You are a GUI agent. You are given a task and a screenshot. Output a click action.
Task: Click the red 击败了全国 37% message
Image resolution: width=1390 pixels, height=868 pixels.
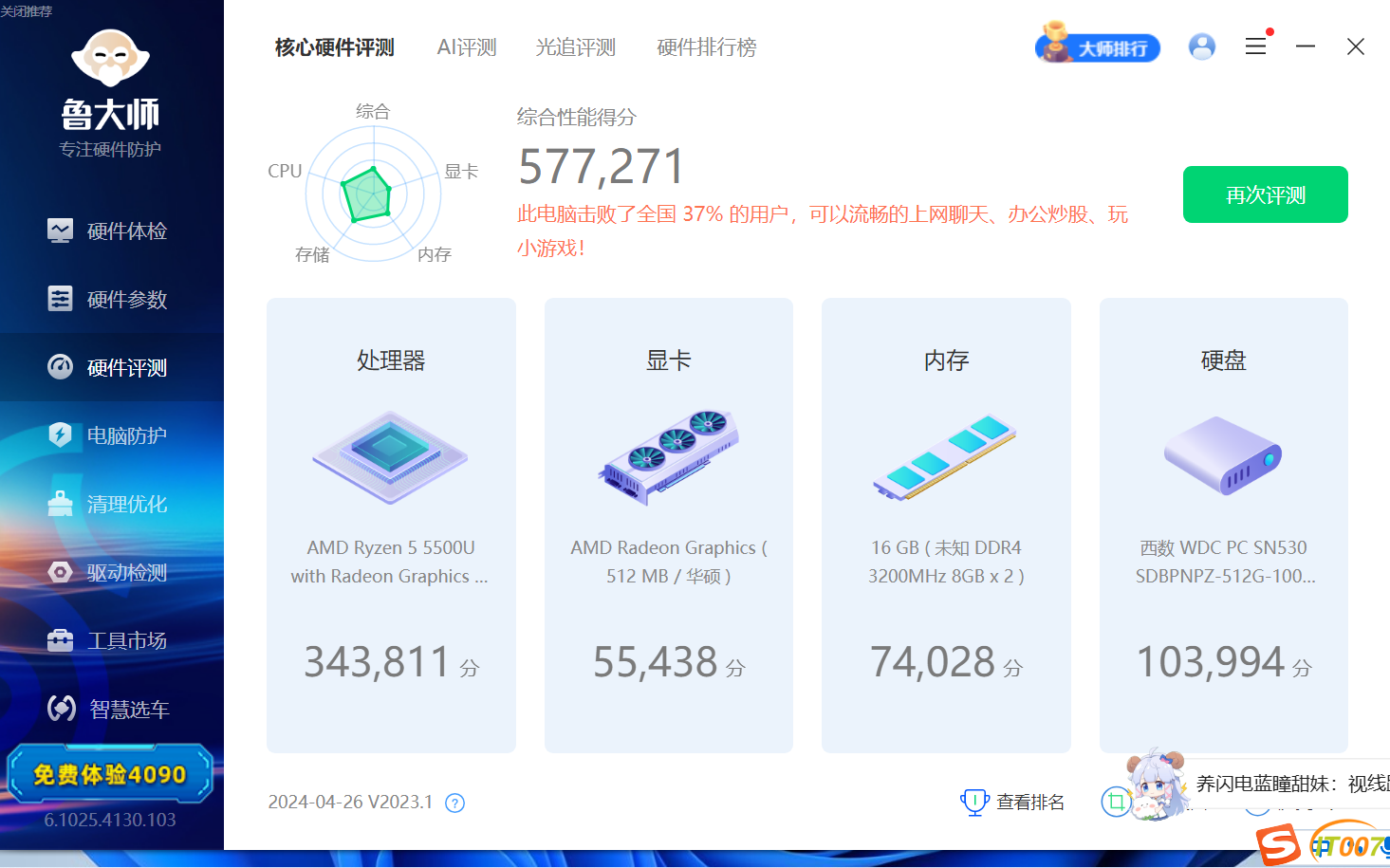tap(822, 231)
